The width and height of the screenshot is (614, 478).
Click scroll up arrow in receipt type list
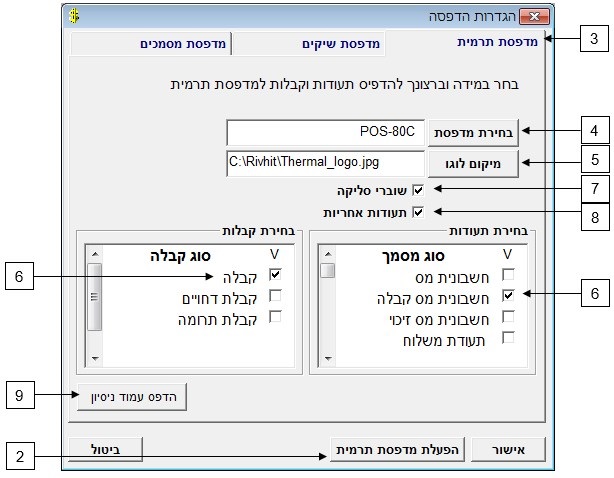pos(95,254)
